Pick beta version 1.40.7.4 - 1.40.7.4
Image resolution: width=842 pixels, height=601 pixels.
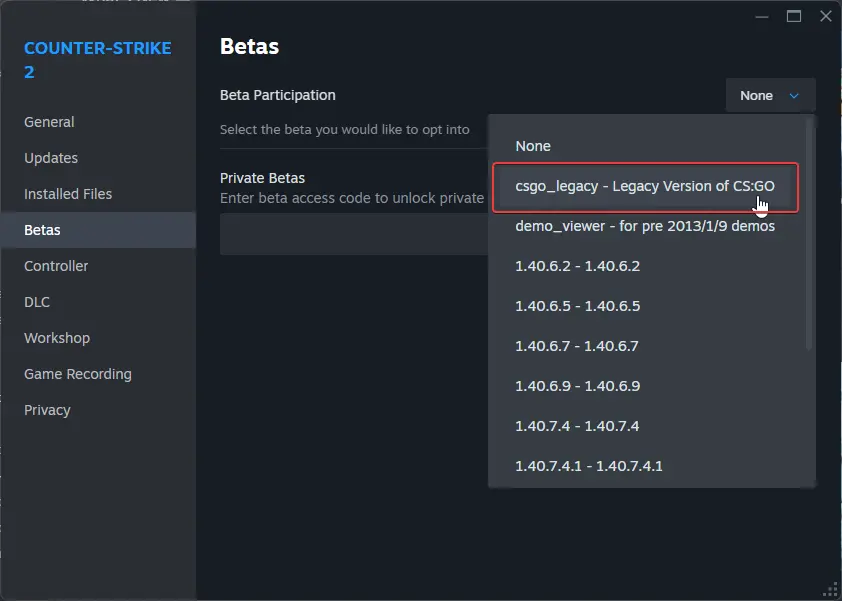click(x=645, y=426)
